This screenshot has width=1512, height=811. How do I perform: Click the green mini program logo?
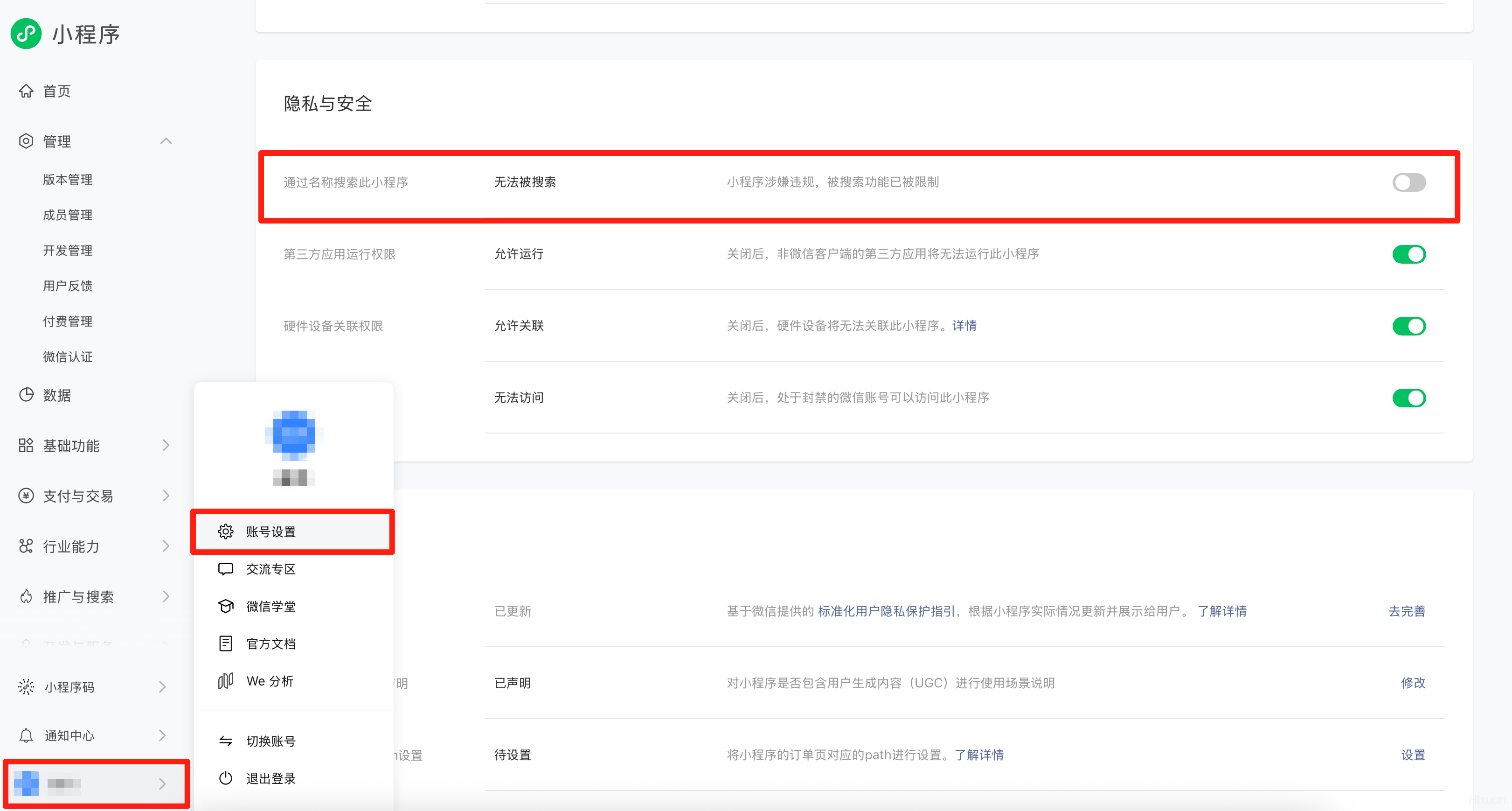click(x=26, y=34)
